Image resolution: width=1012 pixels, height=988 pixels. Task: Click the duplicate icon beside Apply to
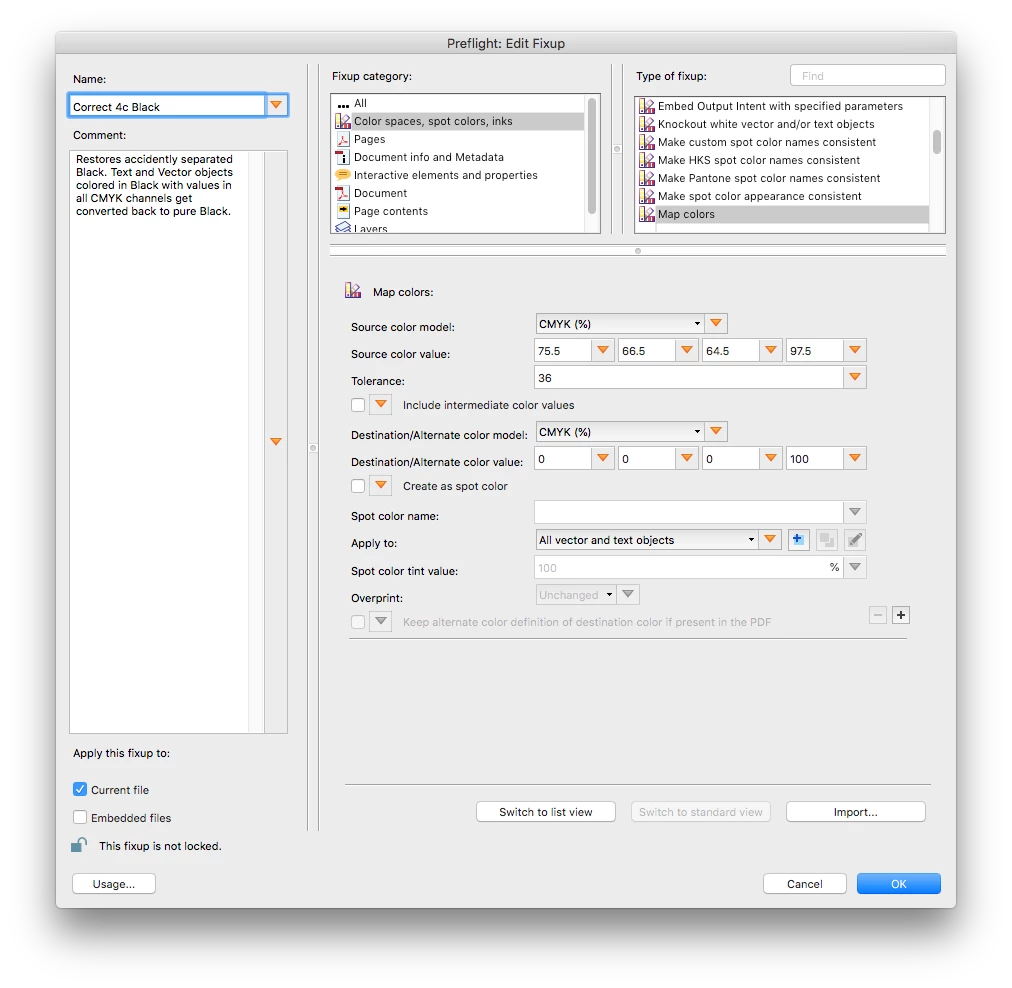tap(826, 539)
